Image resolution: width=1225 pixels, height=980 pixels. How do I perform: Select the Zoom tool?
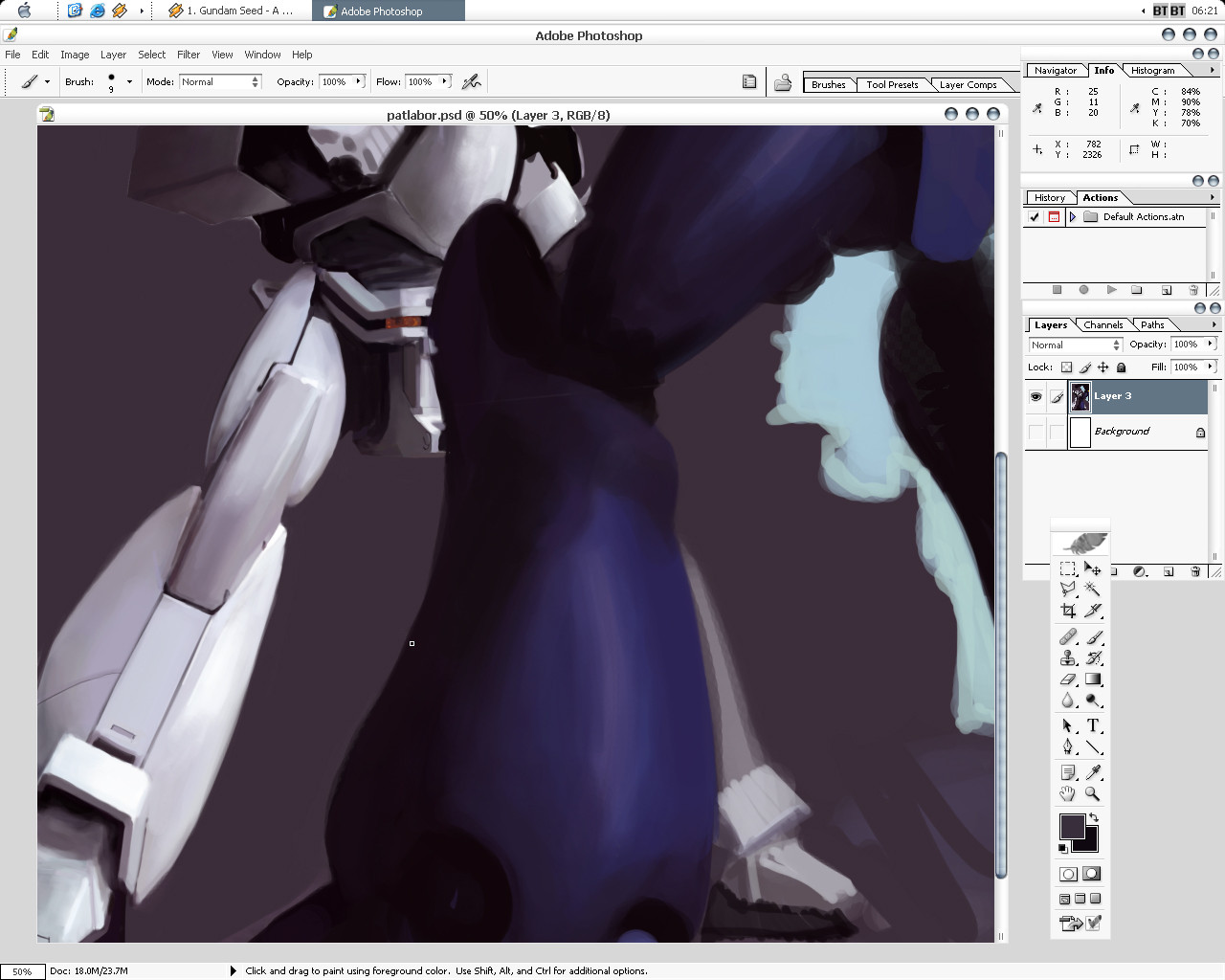[x=1093, y=793]
